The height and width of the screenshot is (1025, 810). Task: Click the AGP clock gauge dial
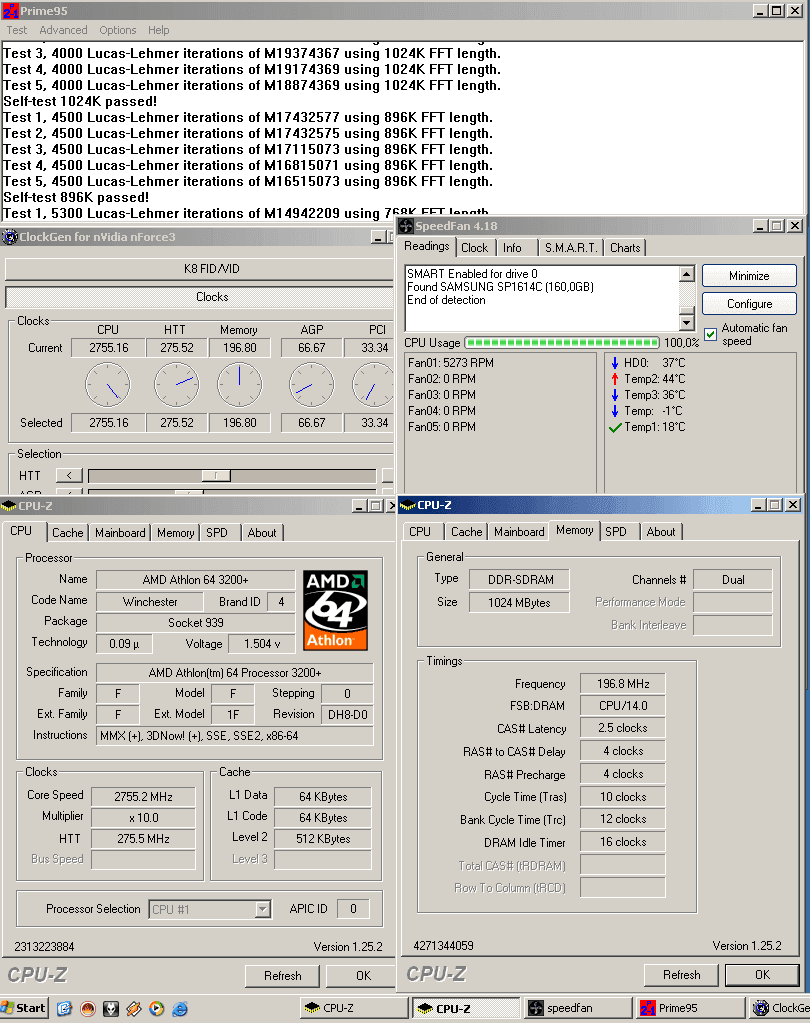(311, 385)
